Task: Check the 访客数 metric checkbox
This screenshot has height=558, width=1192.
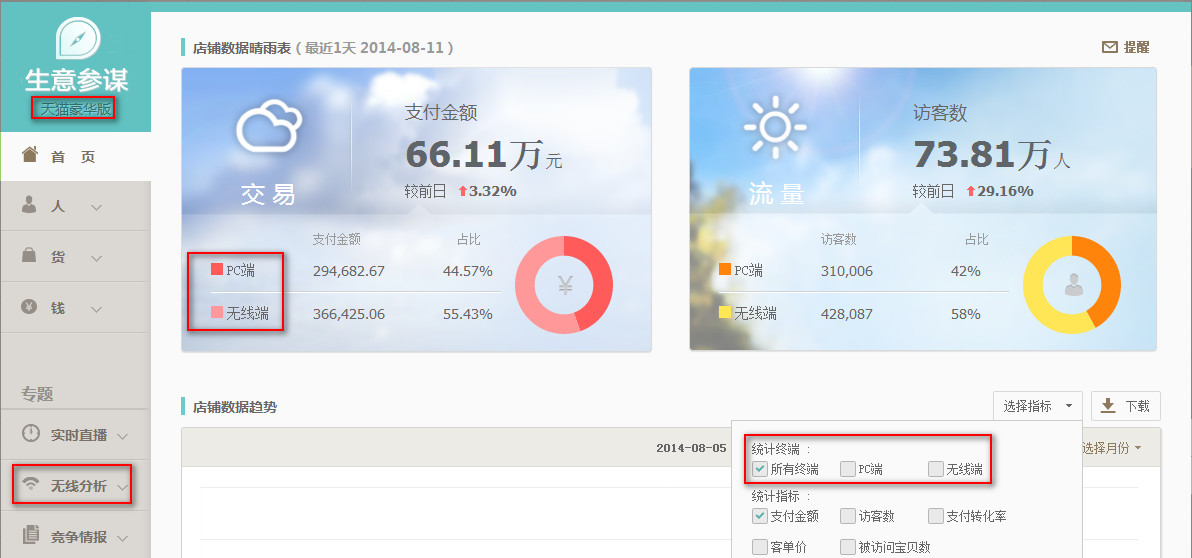Action: coord(848,516)
